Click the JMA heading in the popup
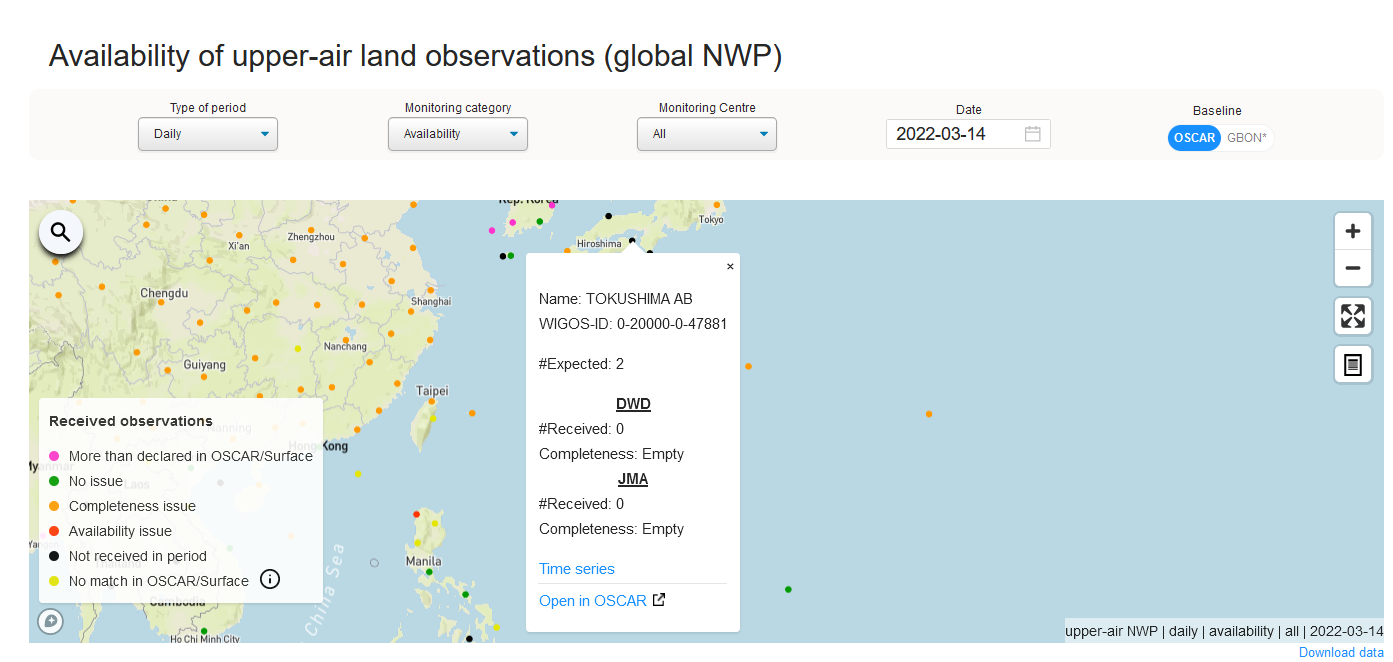1393x662 pixels. pos(633,479)
